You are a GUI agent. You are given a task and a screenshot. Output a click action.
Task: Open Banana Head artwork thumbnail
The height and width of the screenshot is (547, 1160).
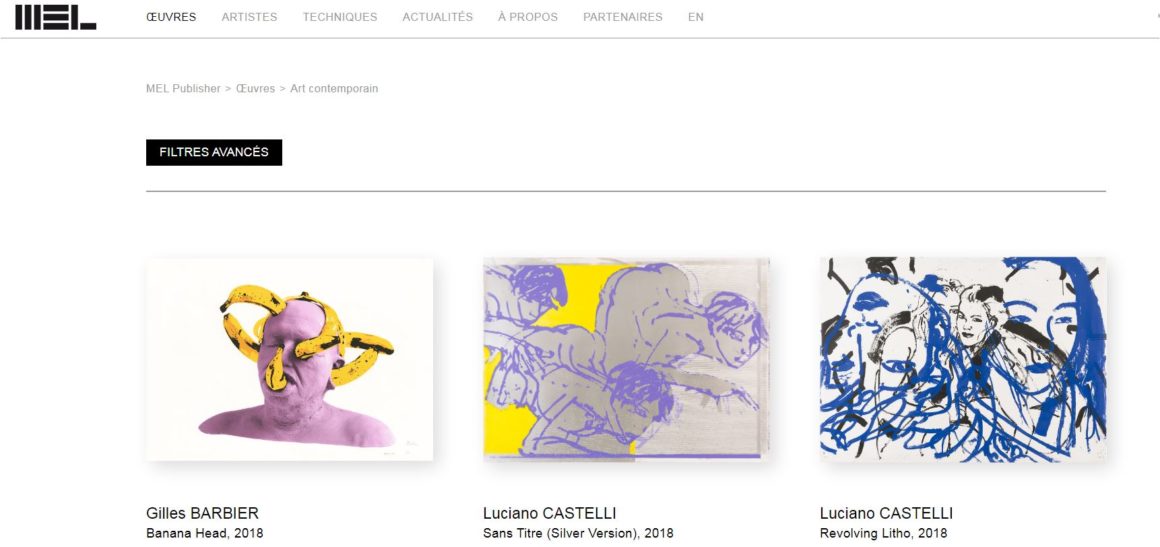(289, 360)
